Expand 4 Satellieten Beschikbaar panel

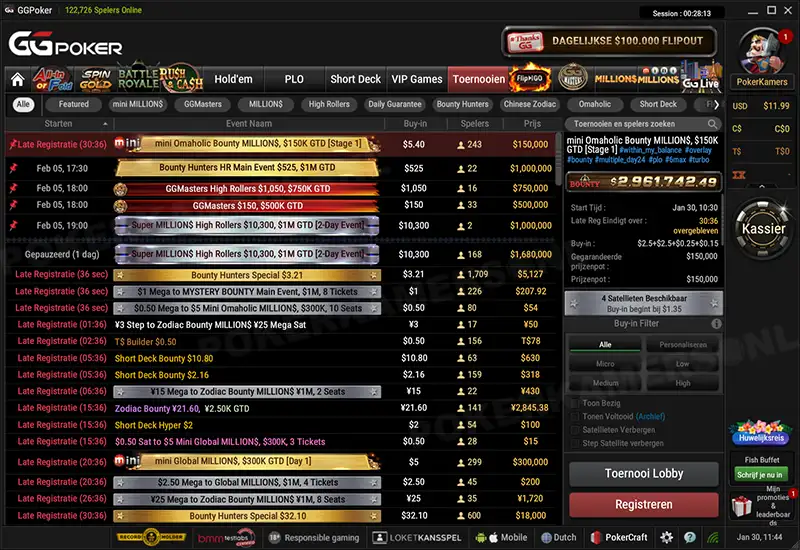point(643,303)
